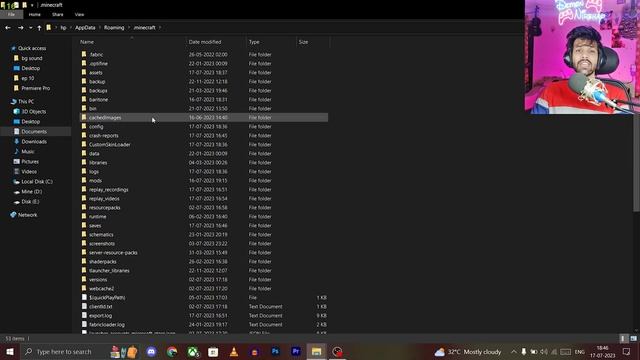Open Premiere Pro folder in sidebar
640x360 pixels.
pyautogui.click(x=36, y=88)
